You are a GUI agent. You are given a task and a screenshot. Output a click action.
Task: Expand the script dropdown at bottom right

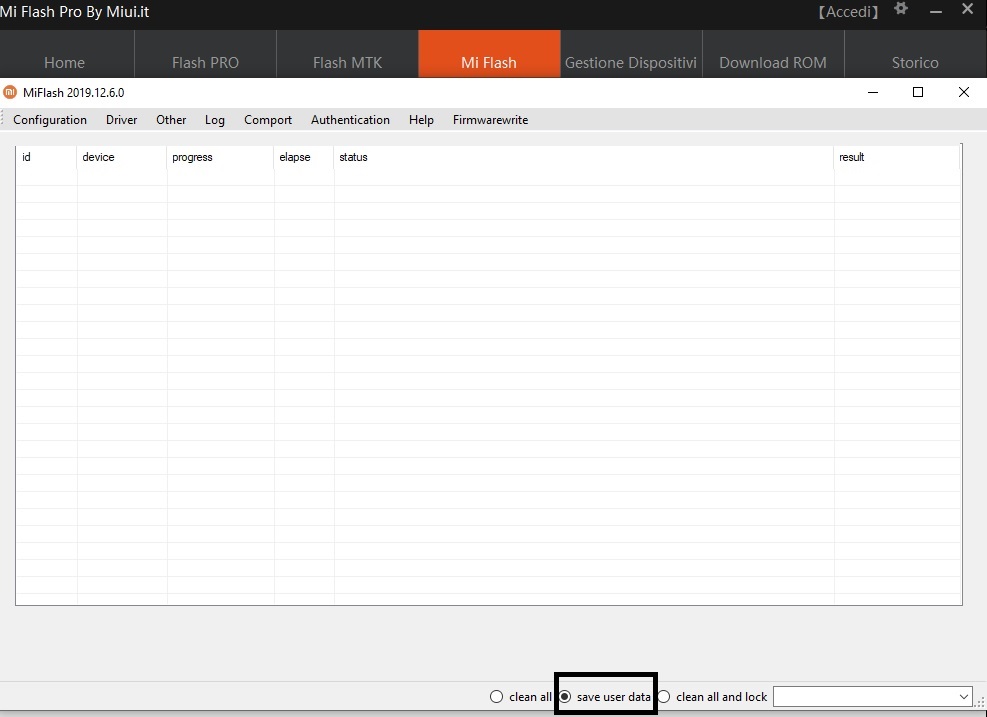pyautogui.click(x=963, y=697)
